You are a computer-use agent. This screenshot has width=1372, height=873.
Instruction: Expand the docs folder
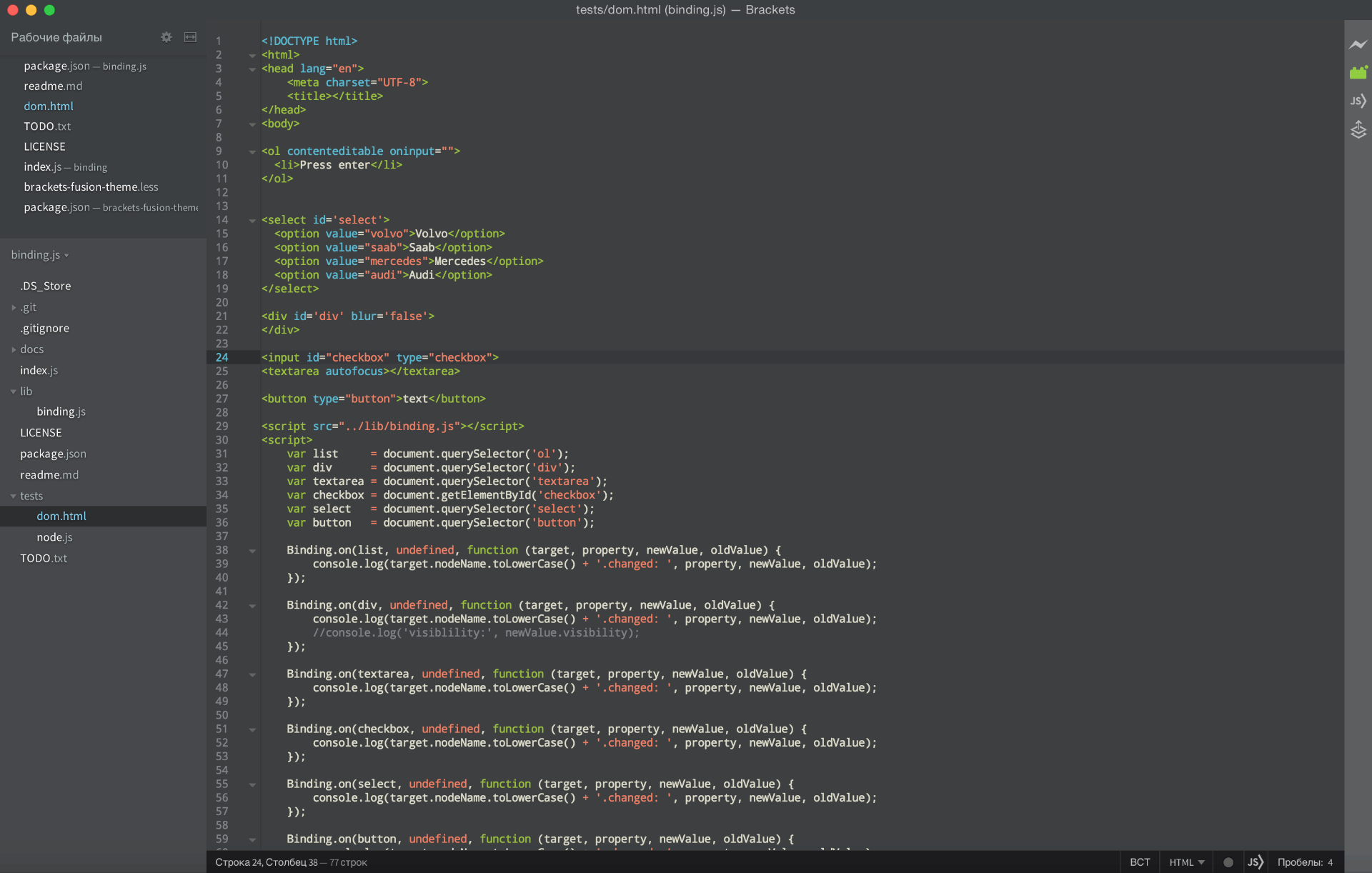click(x=31, y=349)
